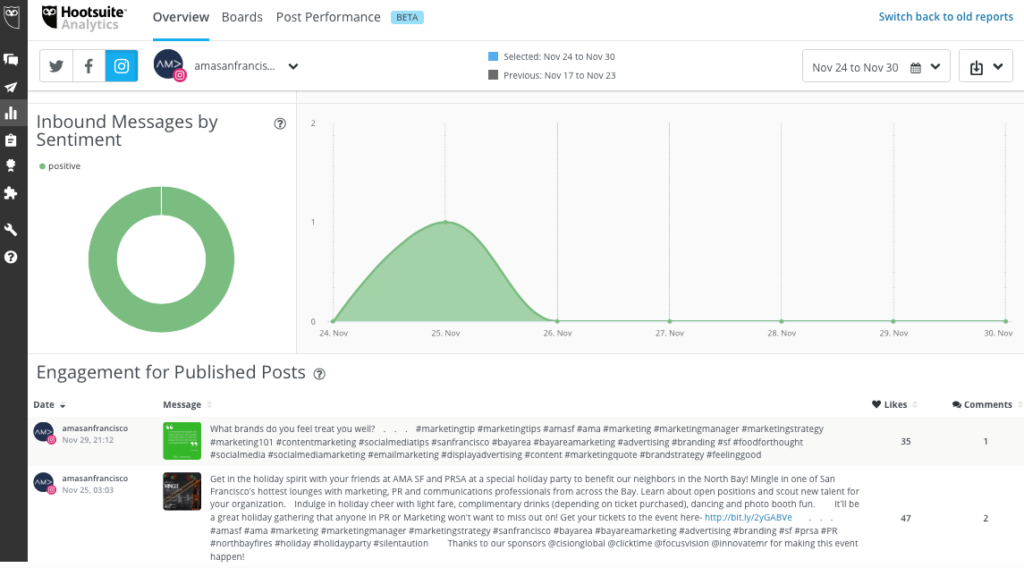Screen dimensions: 1024x568
Task: Click 'Selected: Nov 24 to Nov 30' text
Action: [559, 57]
